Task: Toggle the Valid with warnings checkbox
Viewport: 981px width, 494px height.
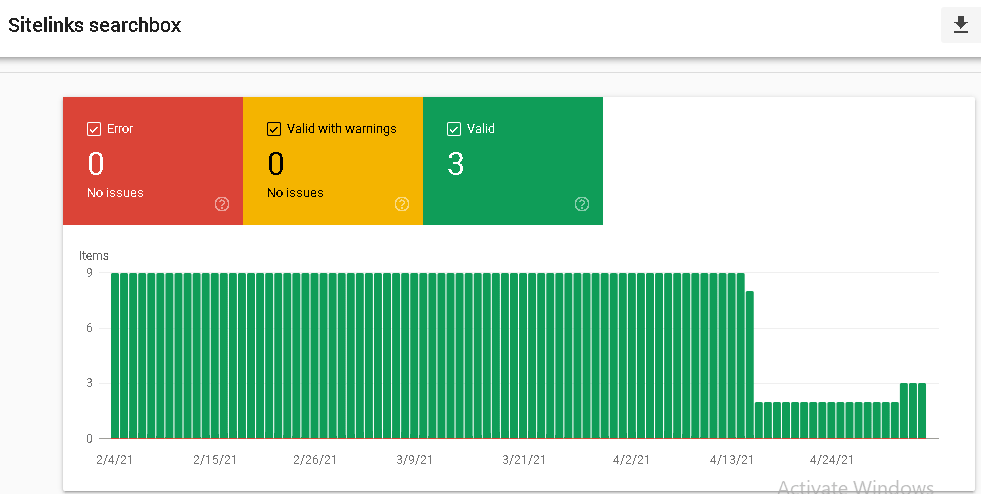Action: click(273, 129)
